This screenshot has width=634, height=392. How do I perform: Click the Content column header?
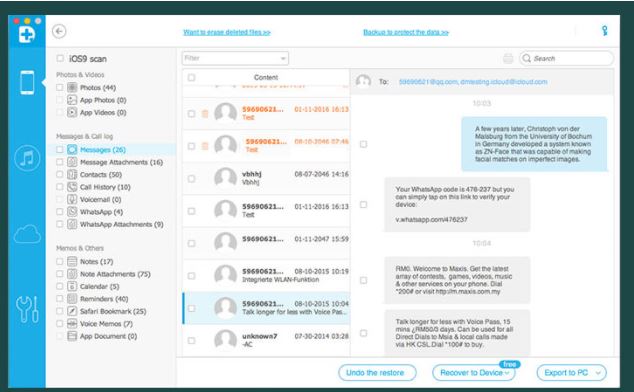[x=266, y=77]
